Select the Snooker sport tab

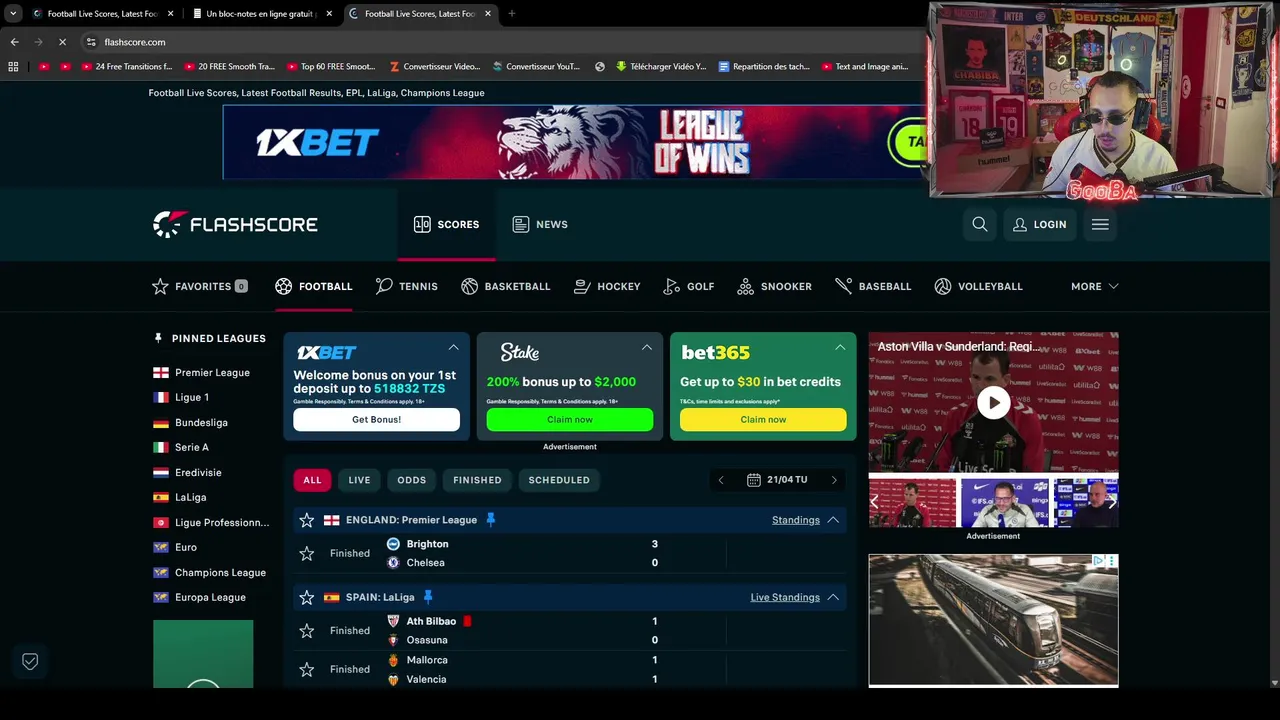(x=775, y=286)
